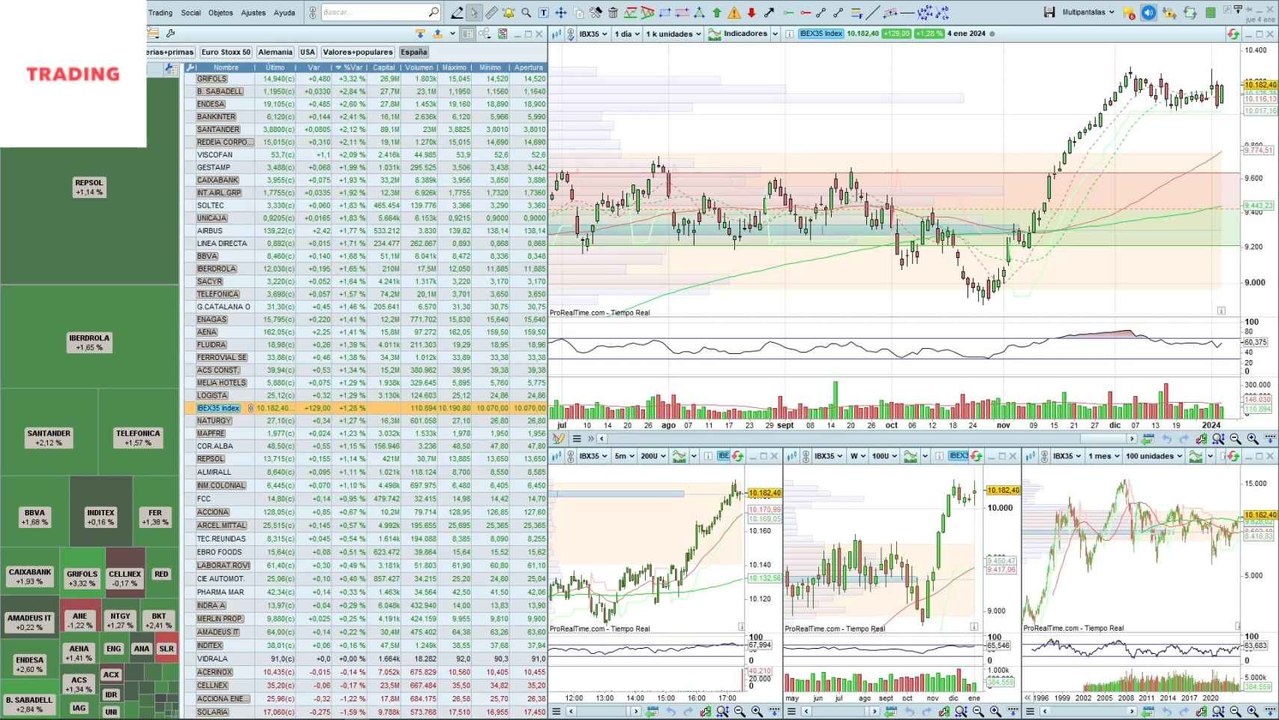The height and width of the screenshot is (720, 1279).
Task: Select the zoom magnifier tool in top toolbar
Action: tap(526, 12)
